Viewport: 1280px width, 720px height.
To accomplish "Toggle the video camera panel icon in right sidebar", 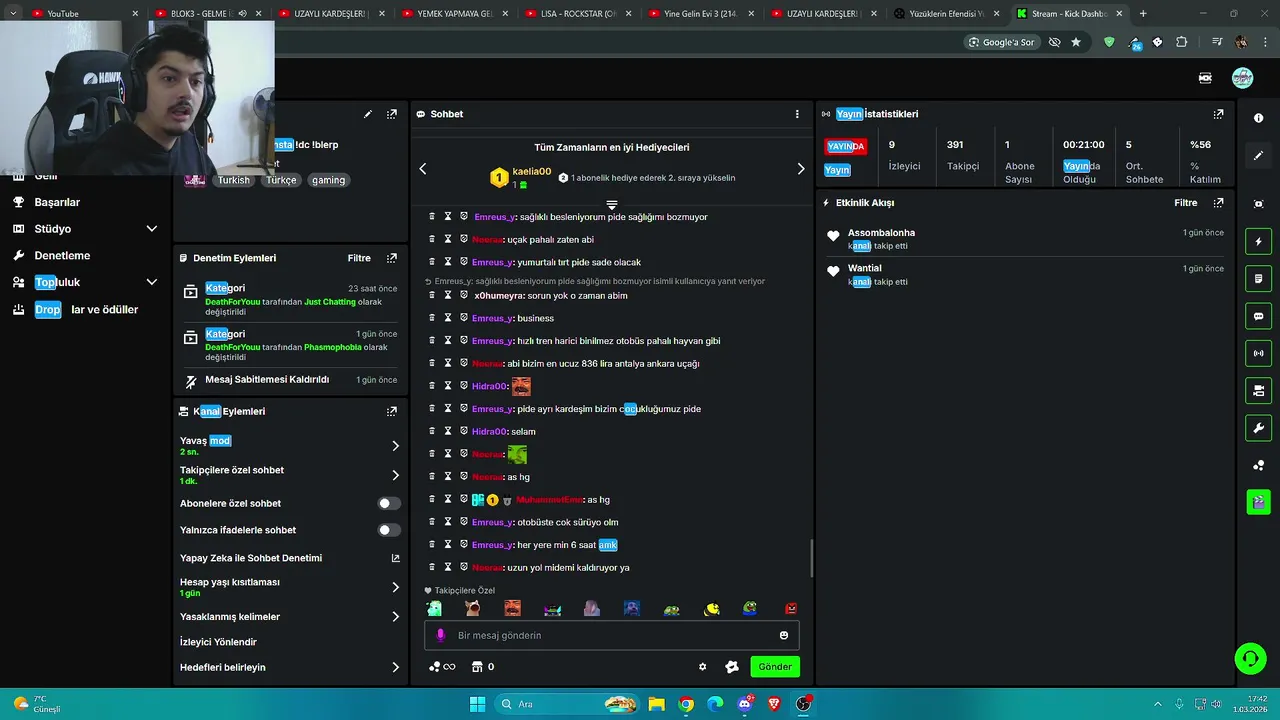I will [1258, 390].
